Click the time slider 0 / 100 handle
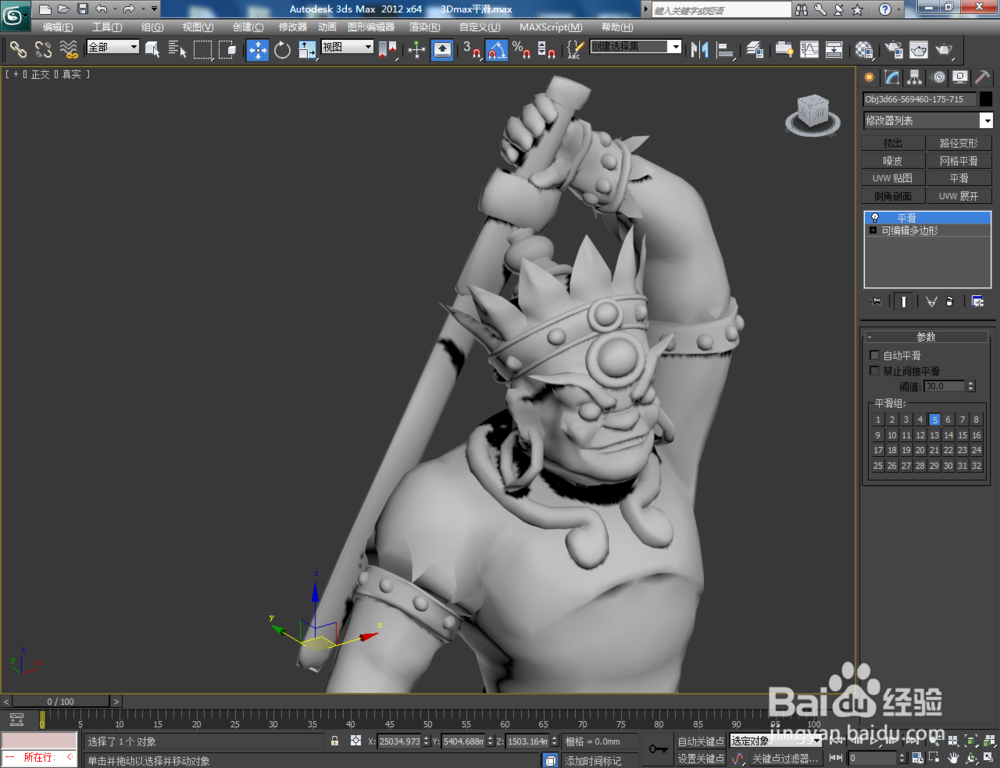Screen dimensions: 1000x768 pos(61,701)
